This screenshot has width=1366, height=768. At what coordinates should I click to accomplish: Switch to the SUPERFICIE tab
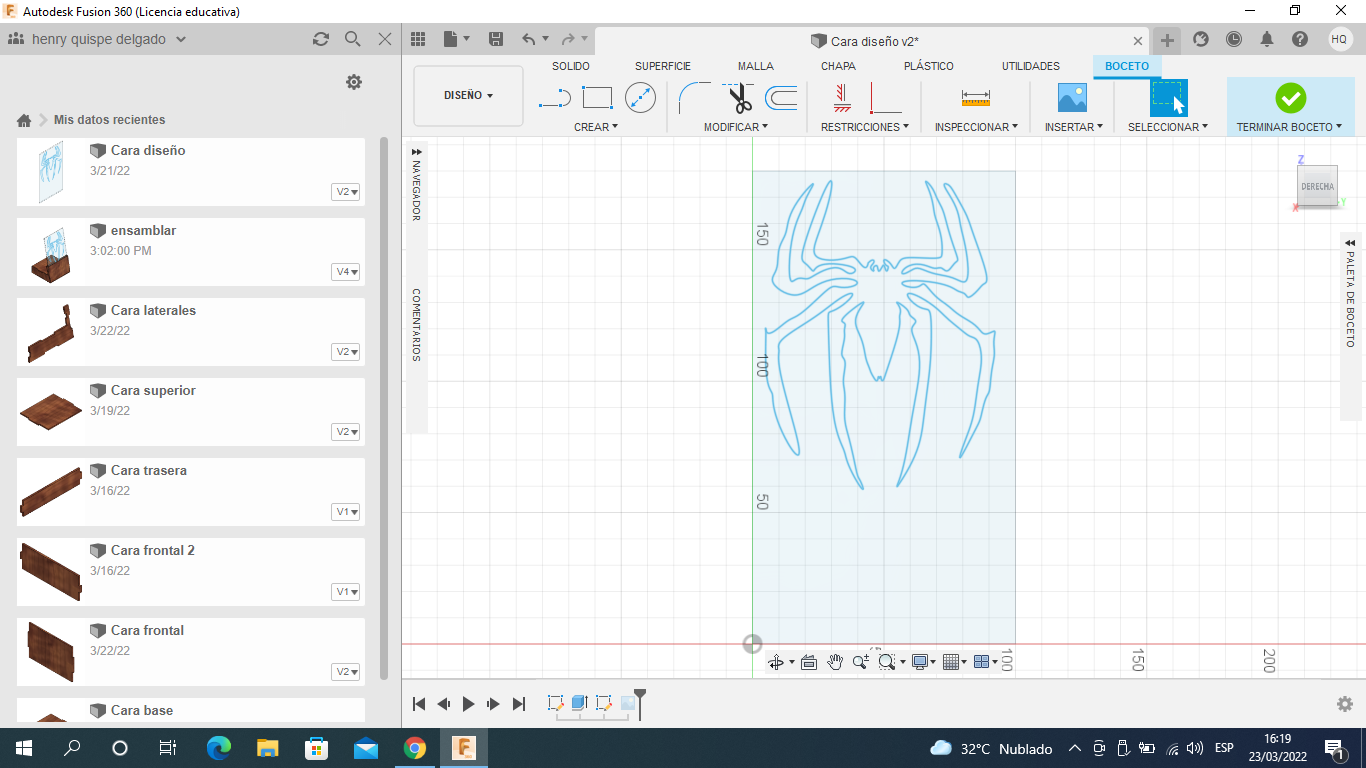pyautogui.click(x=663, y=66)
